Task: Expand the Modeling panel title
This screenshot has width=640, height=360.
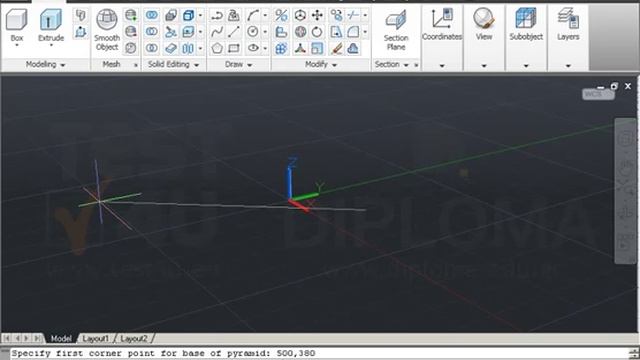Action: point(45,64)
